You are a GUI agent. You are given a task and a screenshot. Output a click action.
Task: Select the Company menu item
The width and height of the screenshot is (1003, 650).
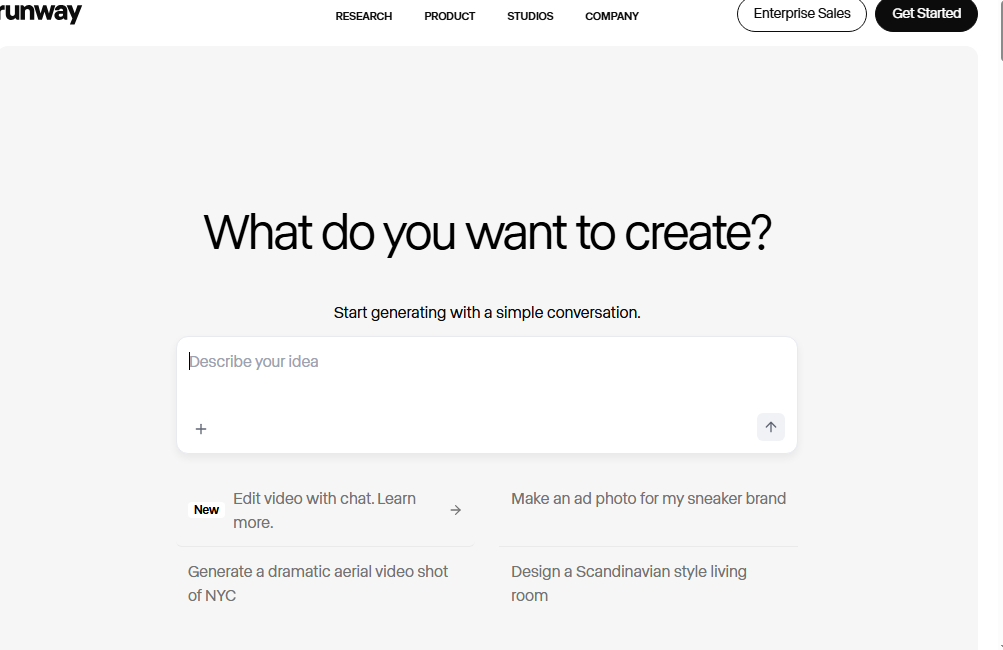[612, 16]
